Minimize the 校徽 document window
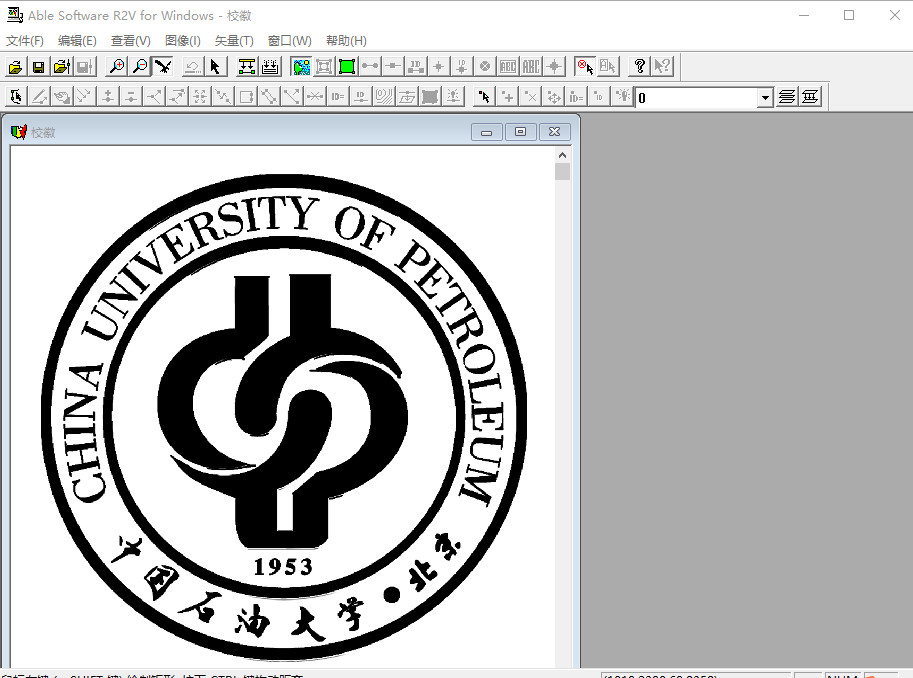 [487, 132]
